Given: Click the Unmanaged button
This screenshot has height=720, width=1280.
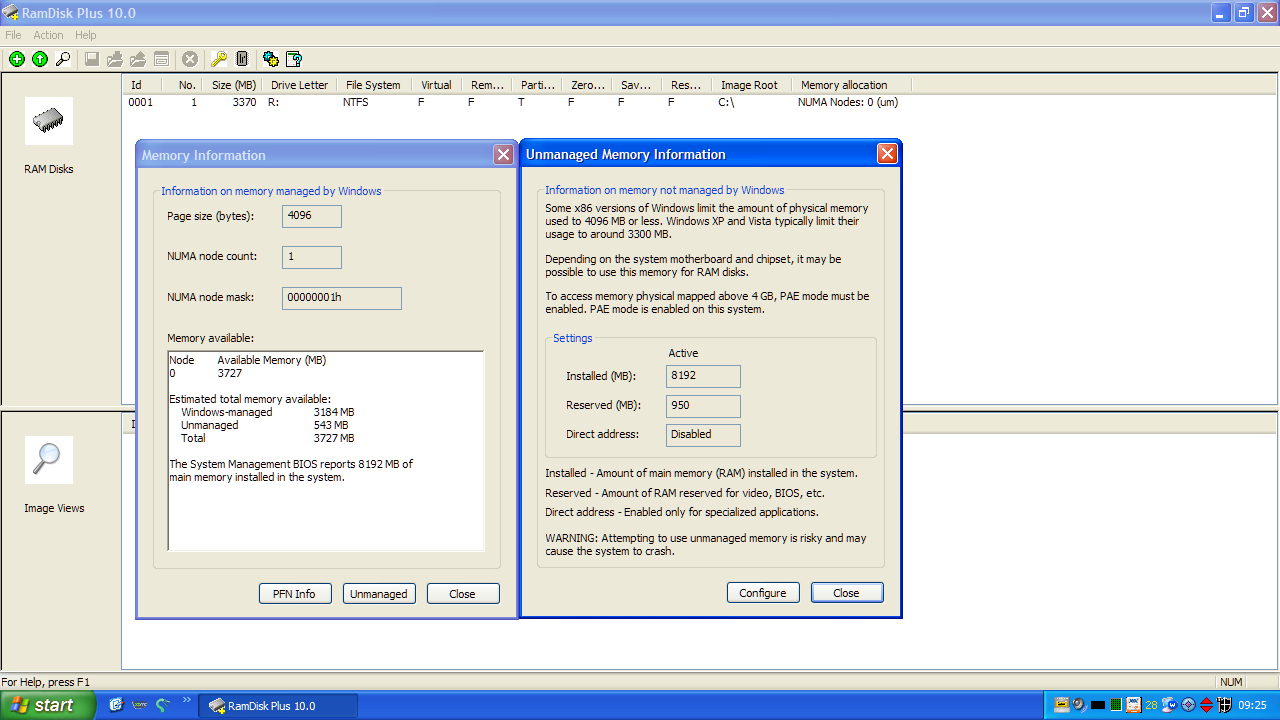Looking at the screenshot, I should pos(379,594).
